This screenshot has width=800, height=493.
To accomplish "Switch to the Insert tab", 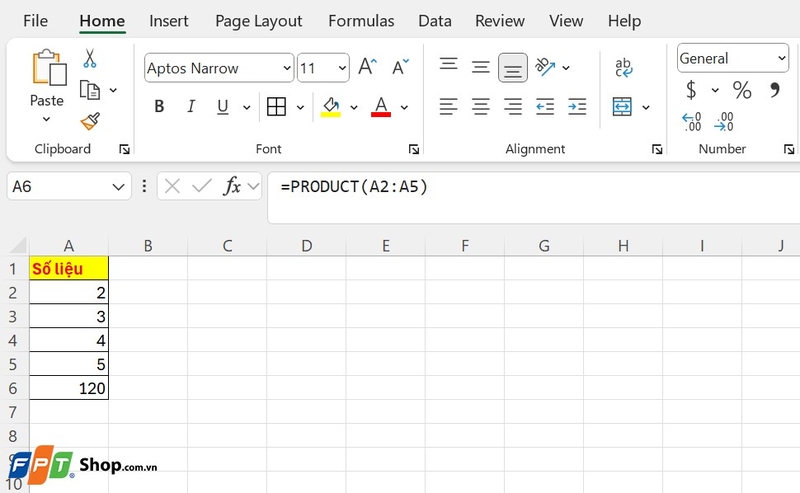I will click(168, 21).
